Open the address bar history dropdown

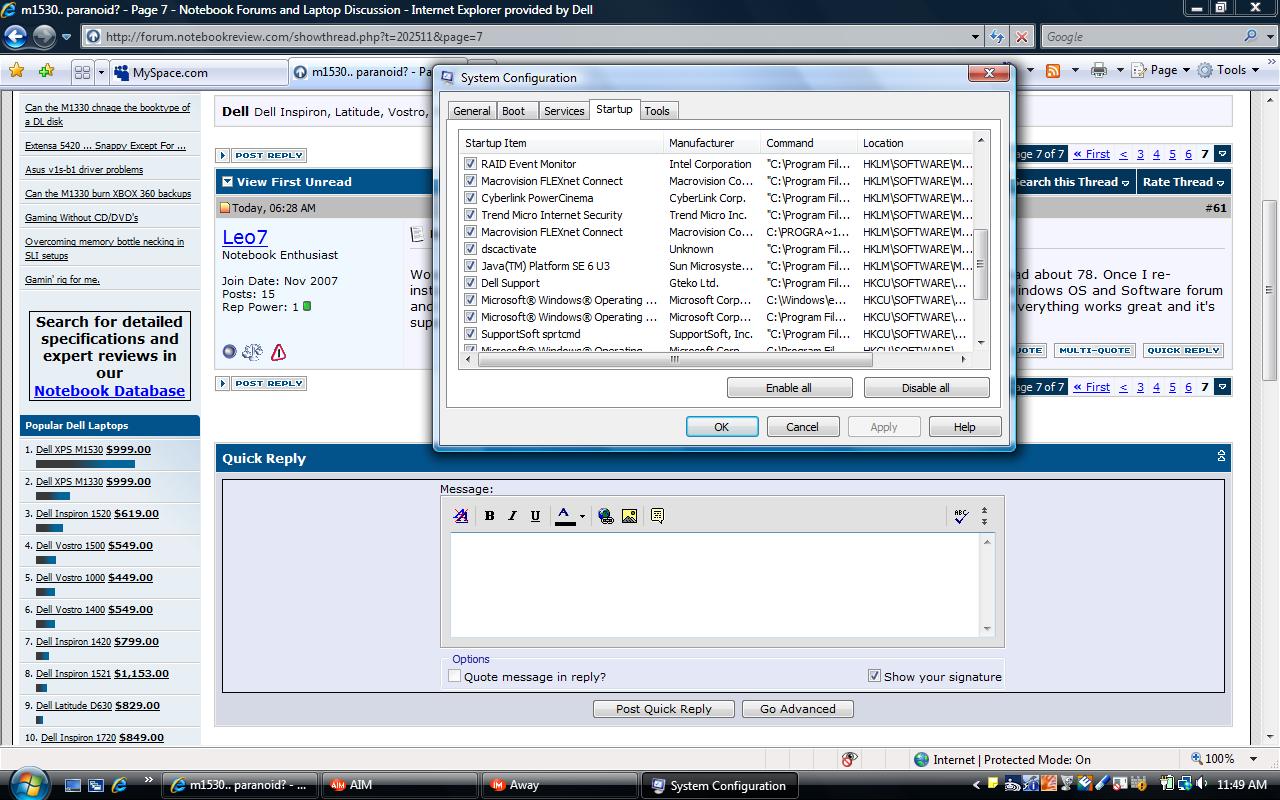(976, 37)
